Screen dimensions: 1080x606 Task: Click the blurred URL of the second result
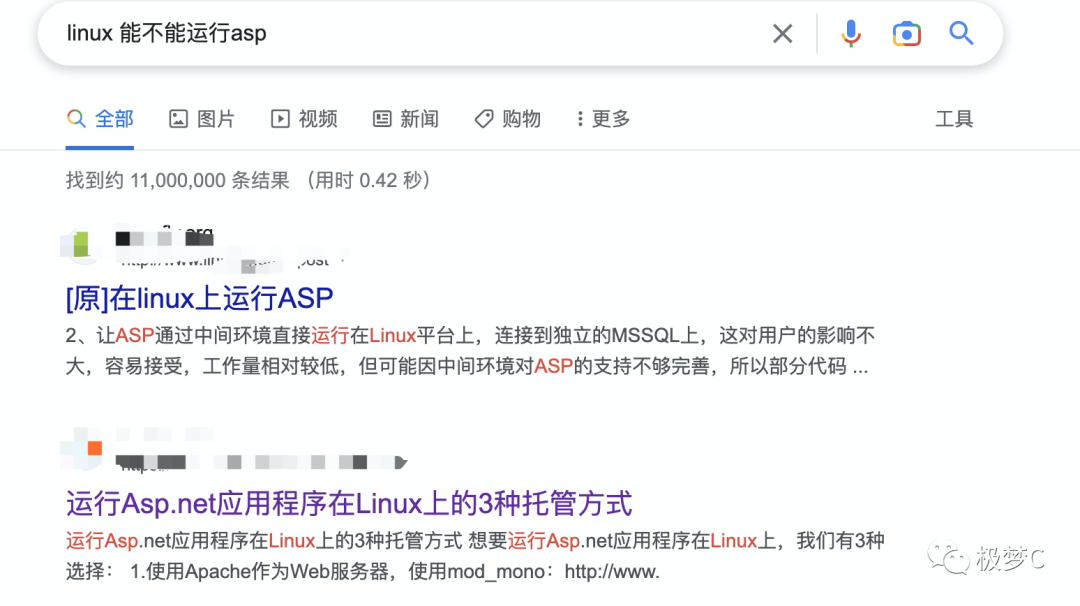[262, 463]
